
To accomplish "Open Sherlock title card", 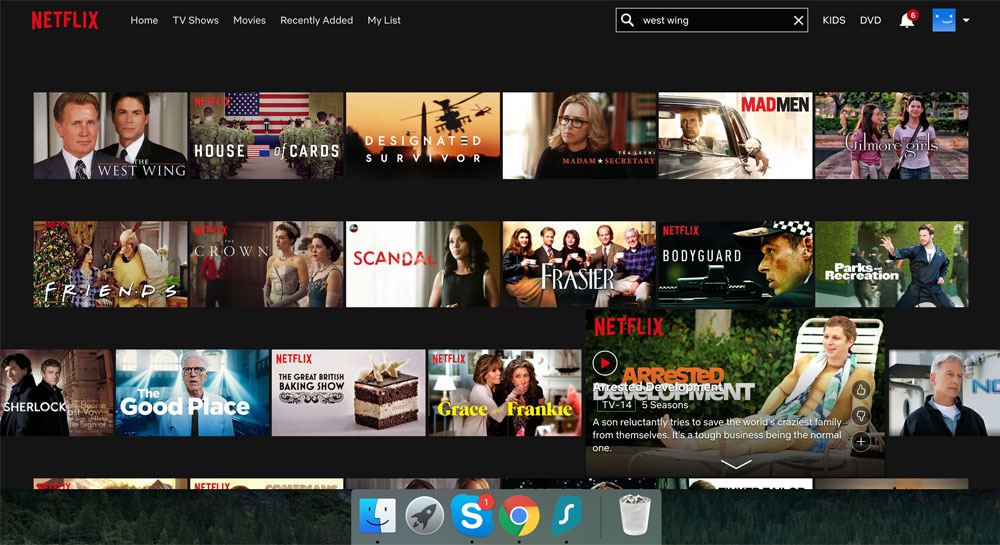I will [x=57, y=393].
